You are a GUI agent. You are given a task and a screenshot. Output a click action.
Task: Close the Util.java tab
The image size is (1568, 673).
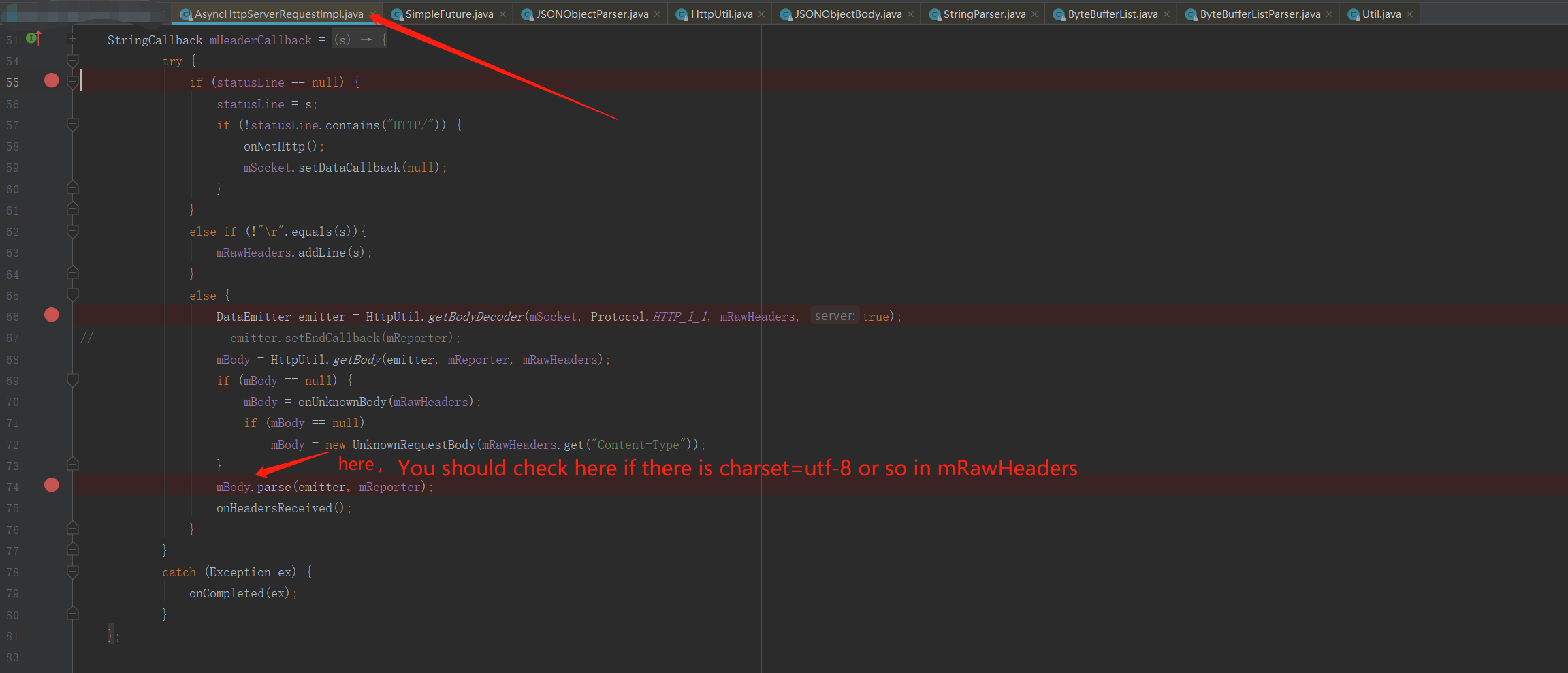click(x=1409, y=14)
